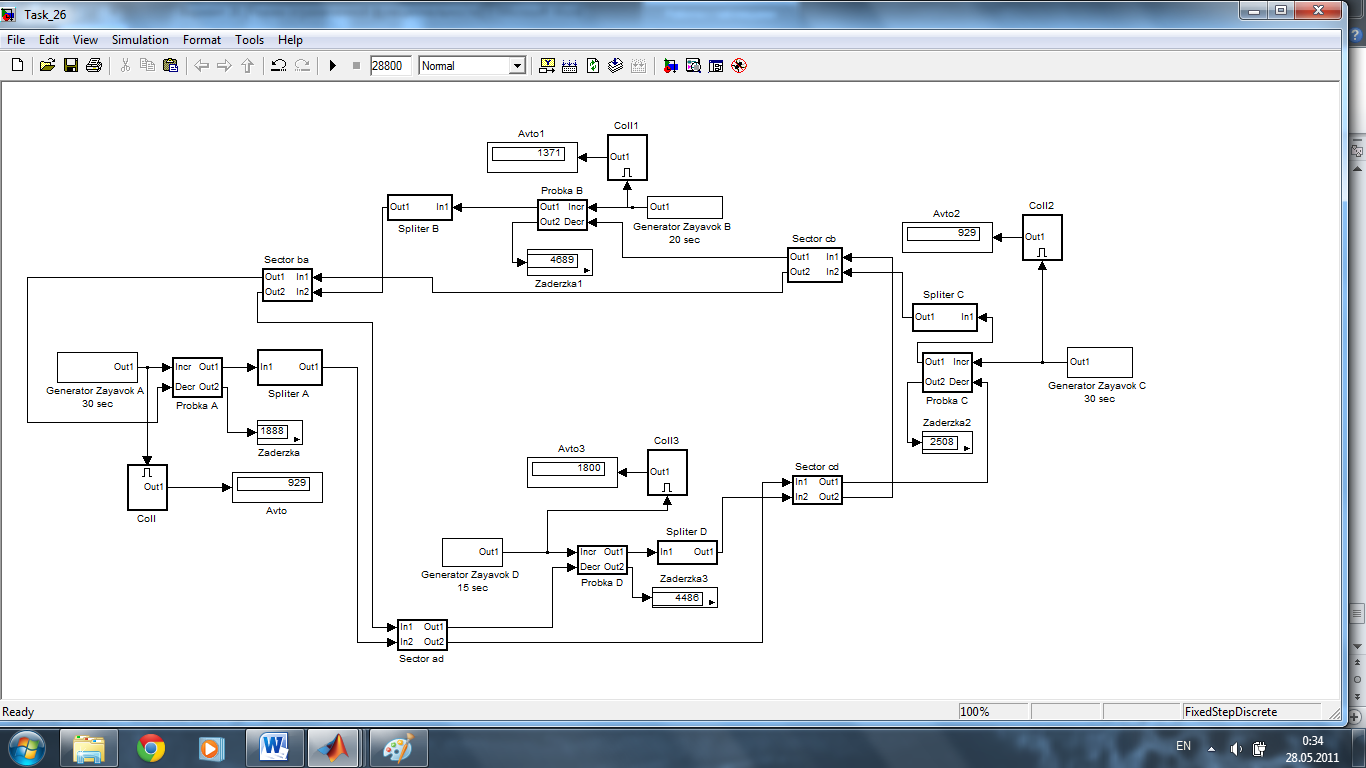
Task: Open Paint from the taskbar
Action: pyautogui.click(x=398, y=748)
